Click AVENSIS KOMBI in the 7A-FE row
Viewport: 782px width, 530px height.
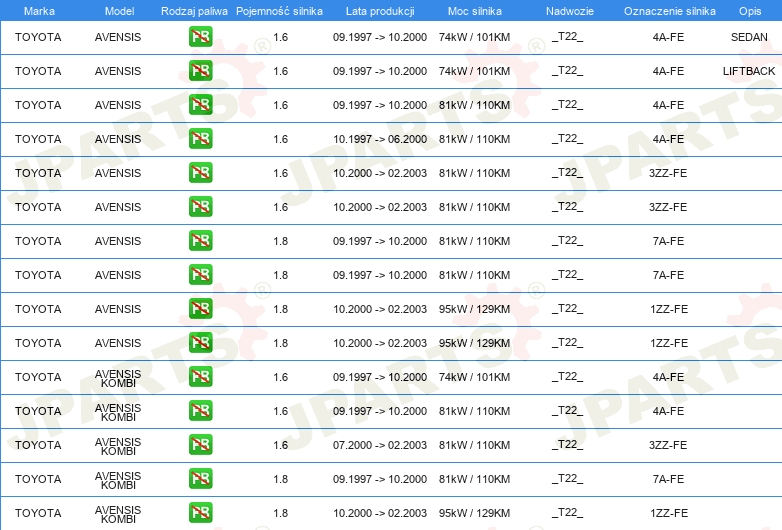point(118,480)
